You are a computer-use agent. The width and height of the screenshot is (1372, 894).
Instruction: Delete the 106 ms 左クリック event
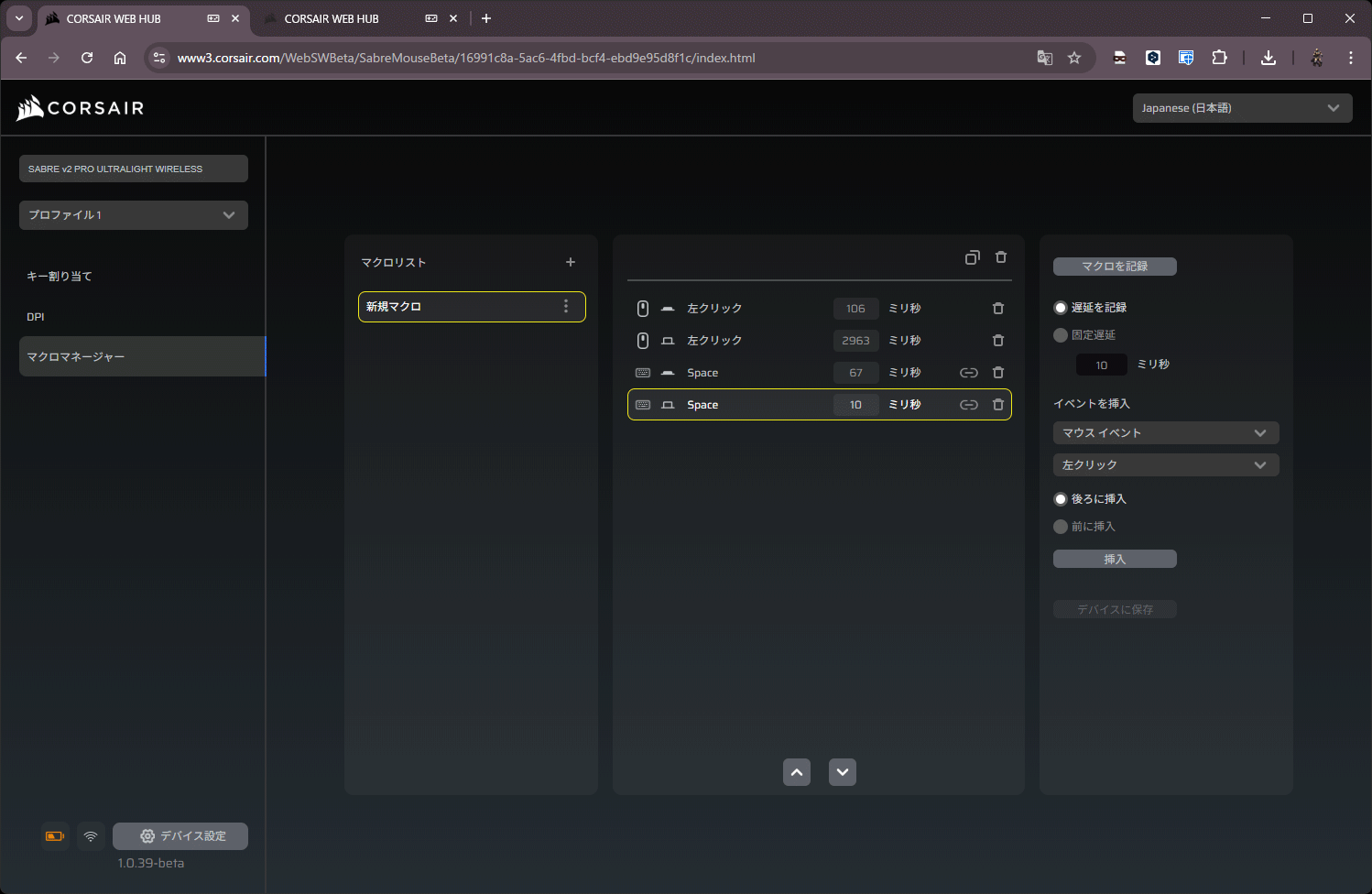pyautogui.click(x=998, y=309)
